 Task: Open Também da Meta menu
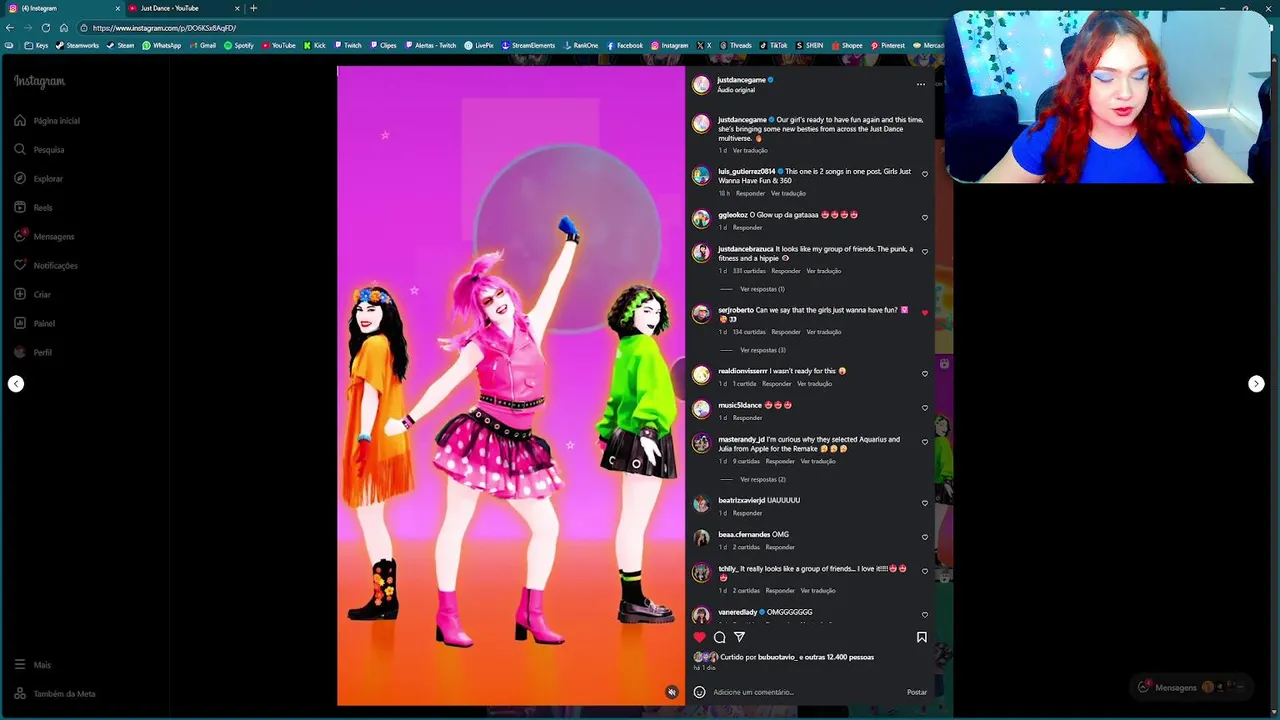click(x=55, y=694)
